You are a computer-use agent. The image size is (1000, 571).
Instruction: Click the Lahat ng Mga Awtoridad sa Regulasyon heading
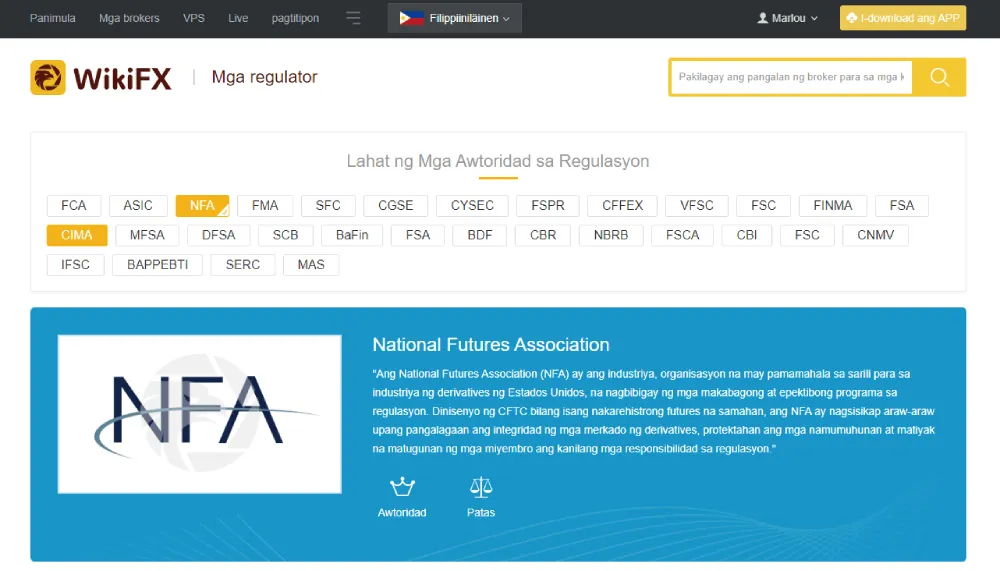pos(498,161)
